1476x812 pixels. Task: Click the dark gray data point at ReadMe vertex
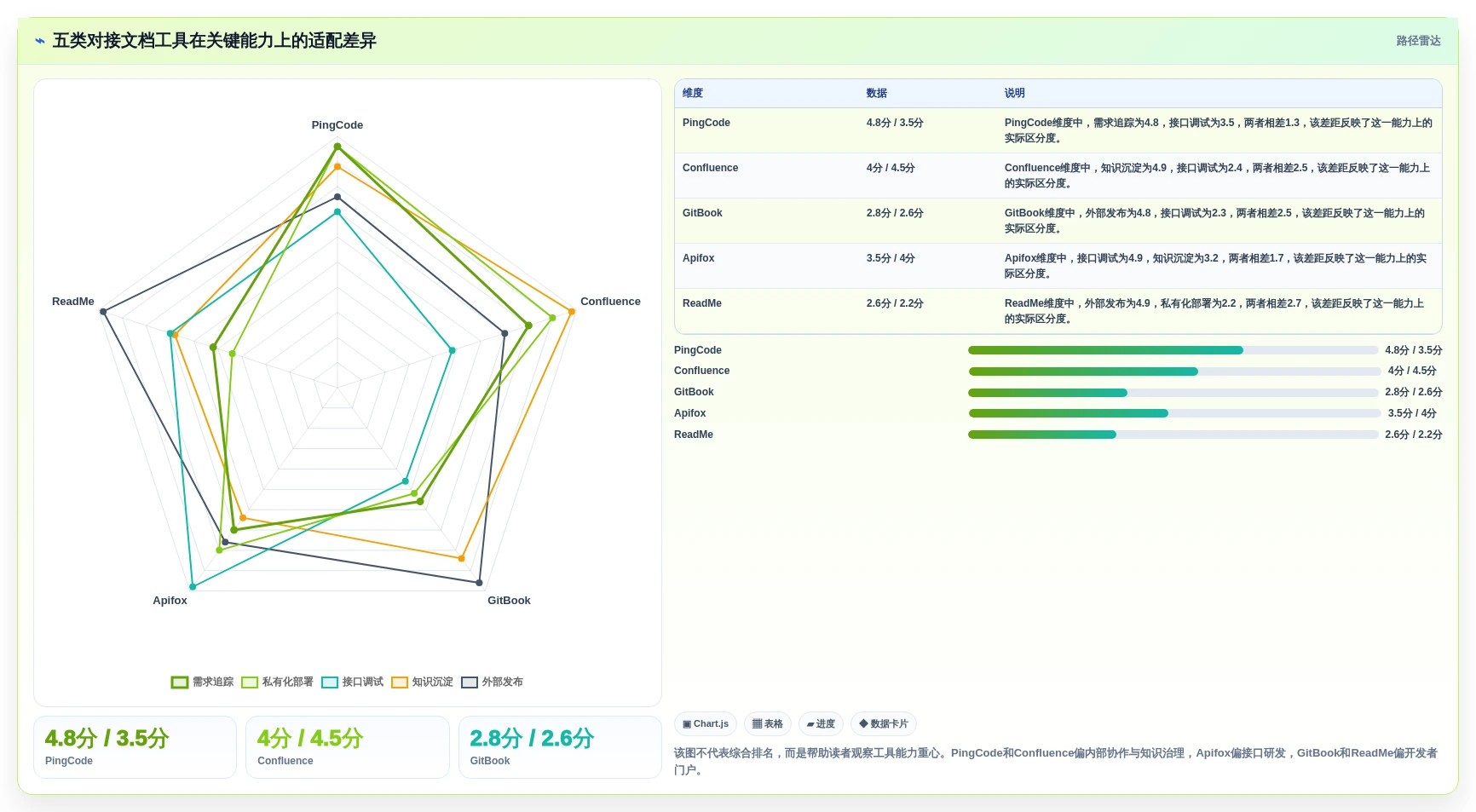(103, 312)
